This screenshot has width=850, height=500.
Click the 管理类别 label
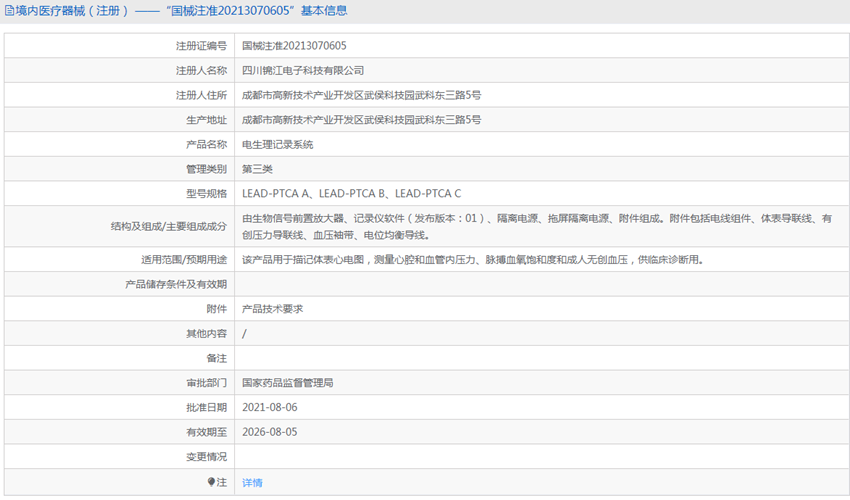[x=207, y=169]
